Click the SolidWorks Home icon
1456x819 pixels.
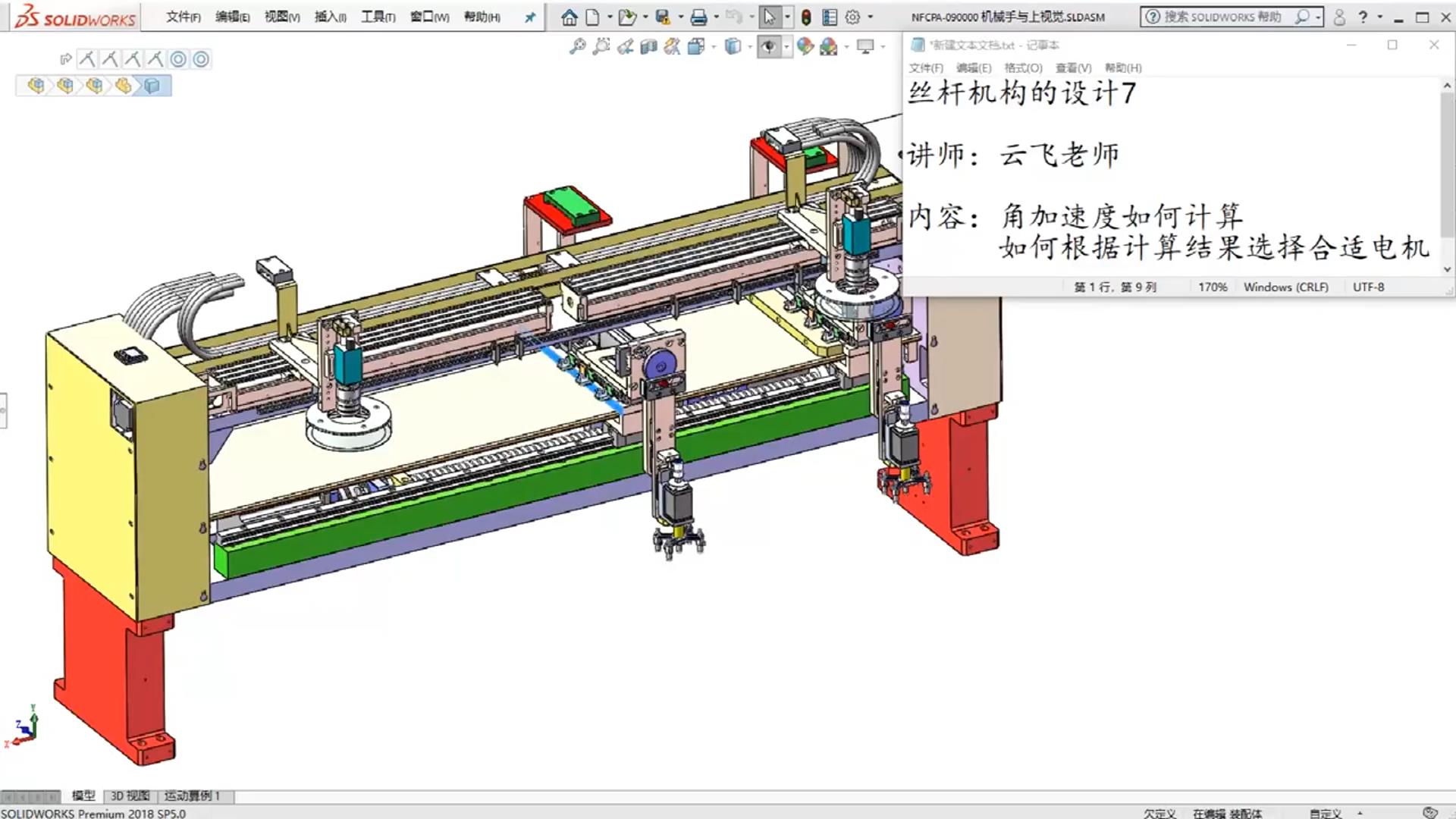coord(570,17)
